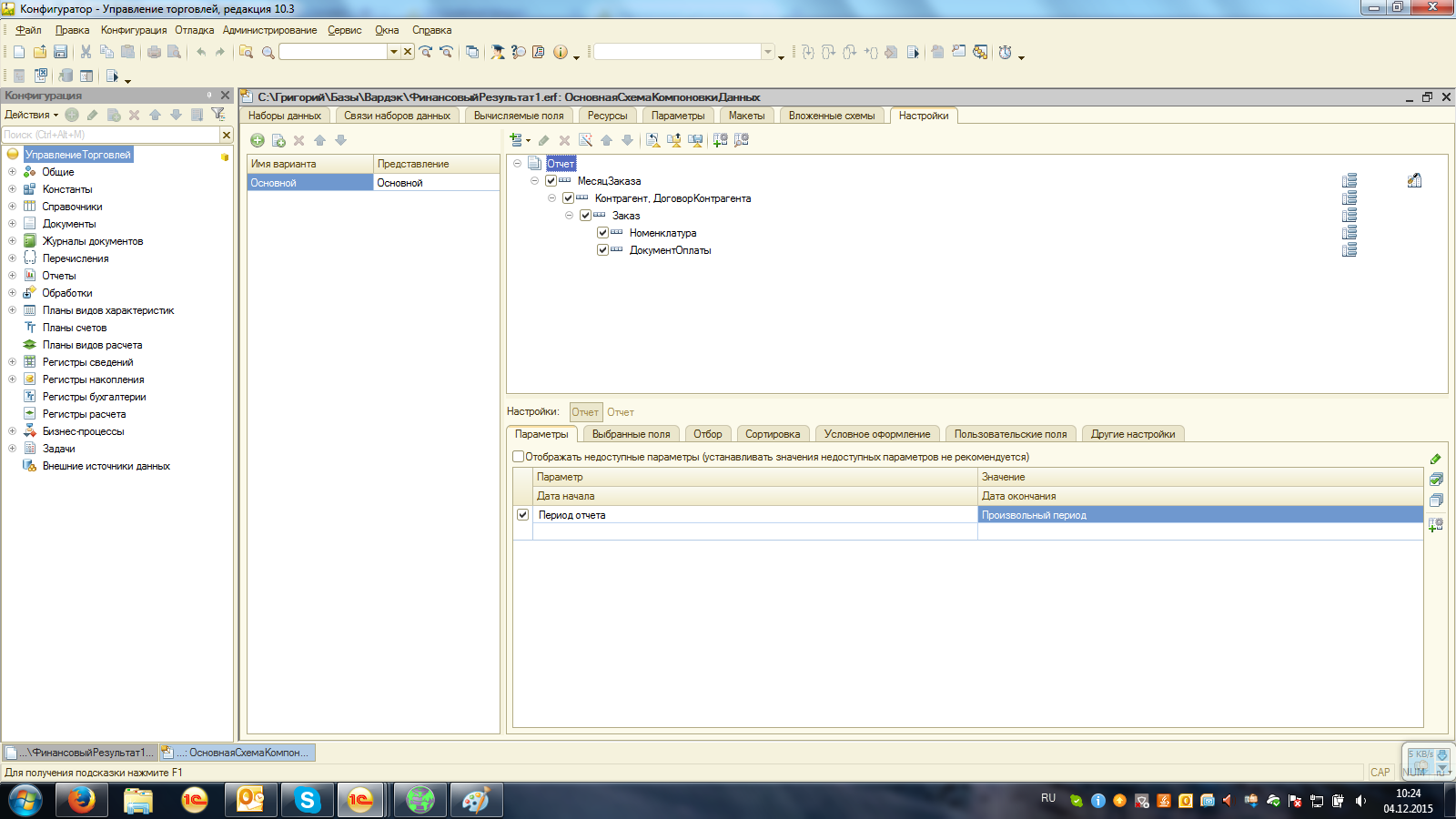Click the magnifier search icon in main toolbar
Viewport: 1456px width, 819px height.
coord(268,52)
